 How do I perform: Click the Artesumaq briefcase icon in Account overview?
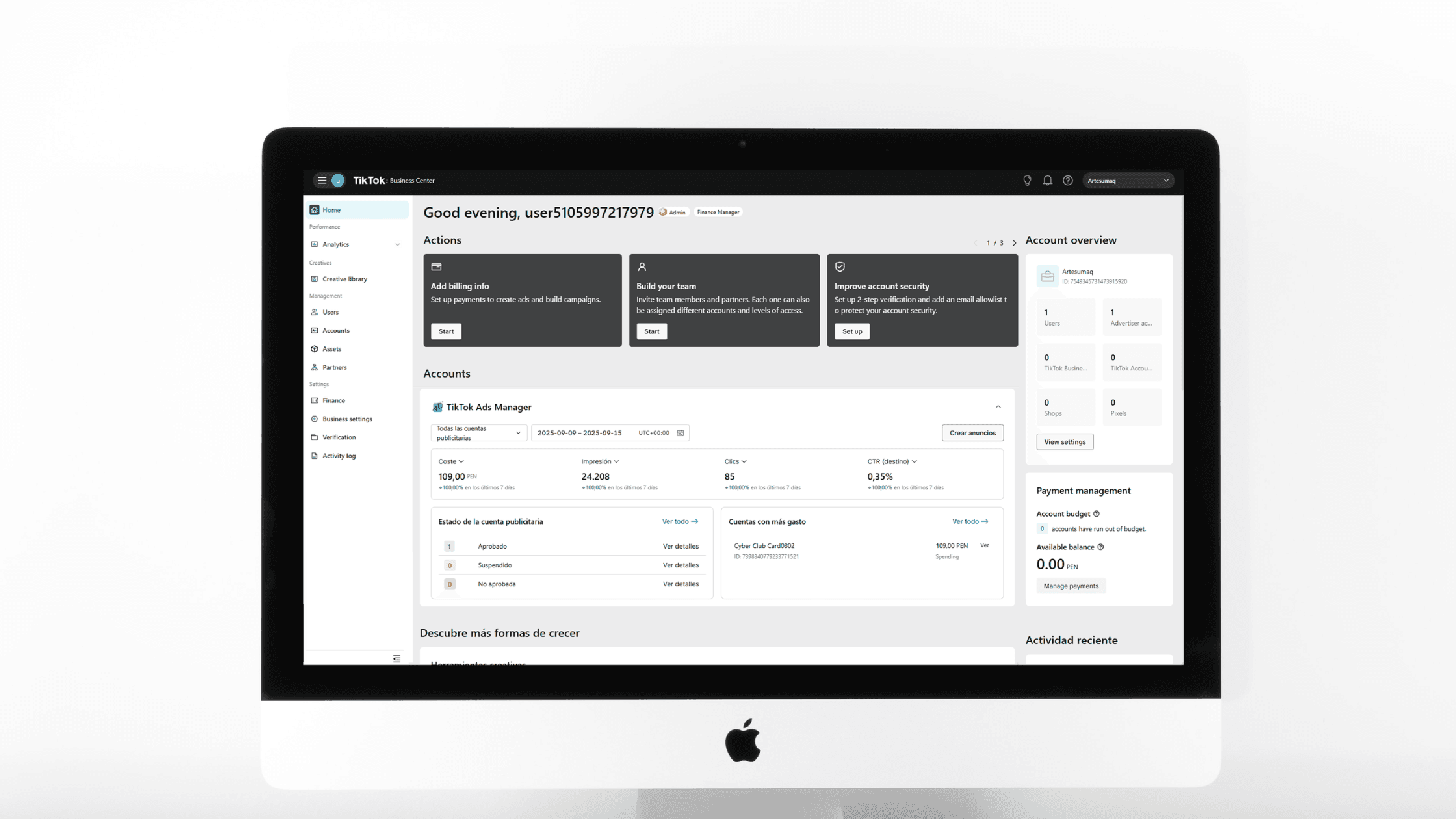pos(1047,276)
